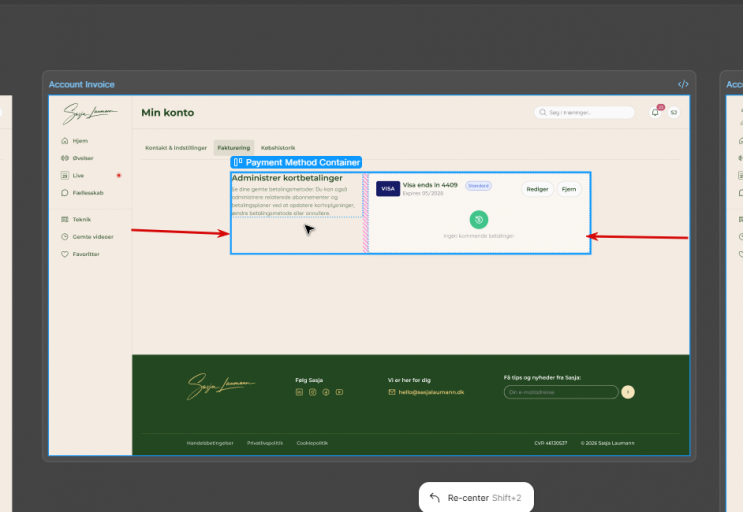This screenshot has height=512, width=743.
Task: Click the magnifier icon in search field
Action: 543,113
